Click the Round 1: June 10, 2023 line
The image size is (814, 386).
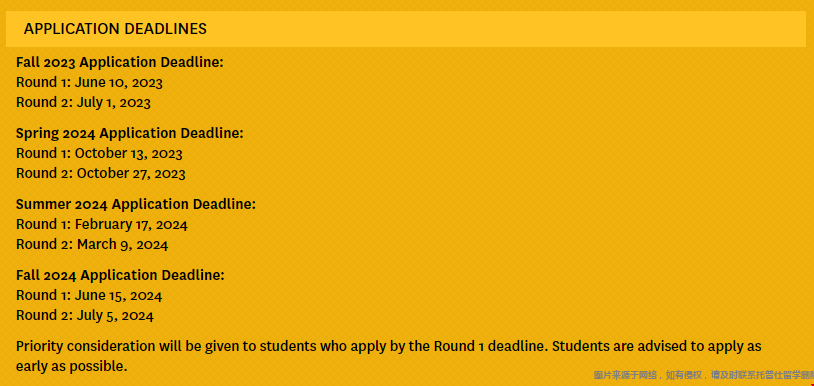point(89,82)
